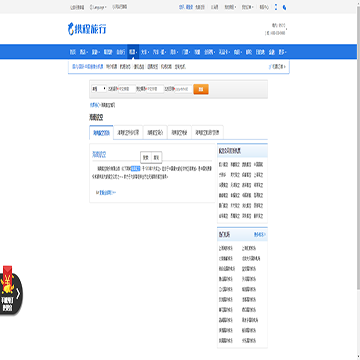
Task: Click the departure city input field
Action: 127,89
